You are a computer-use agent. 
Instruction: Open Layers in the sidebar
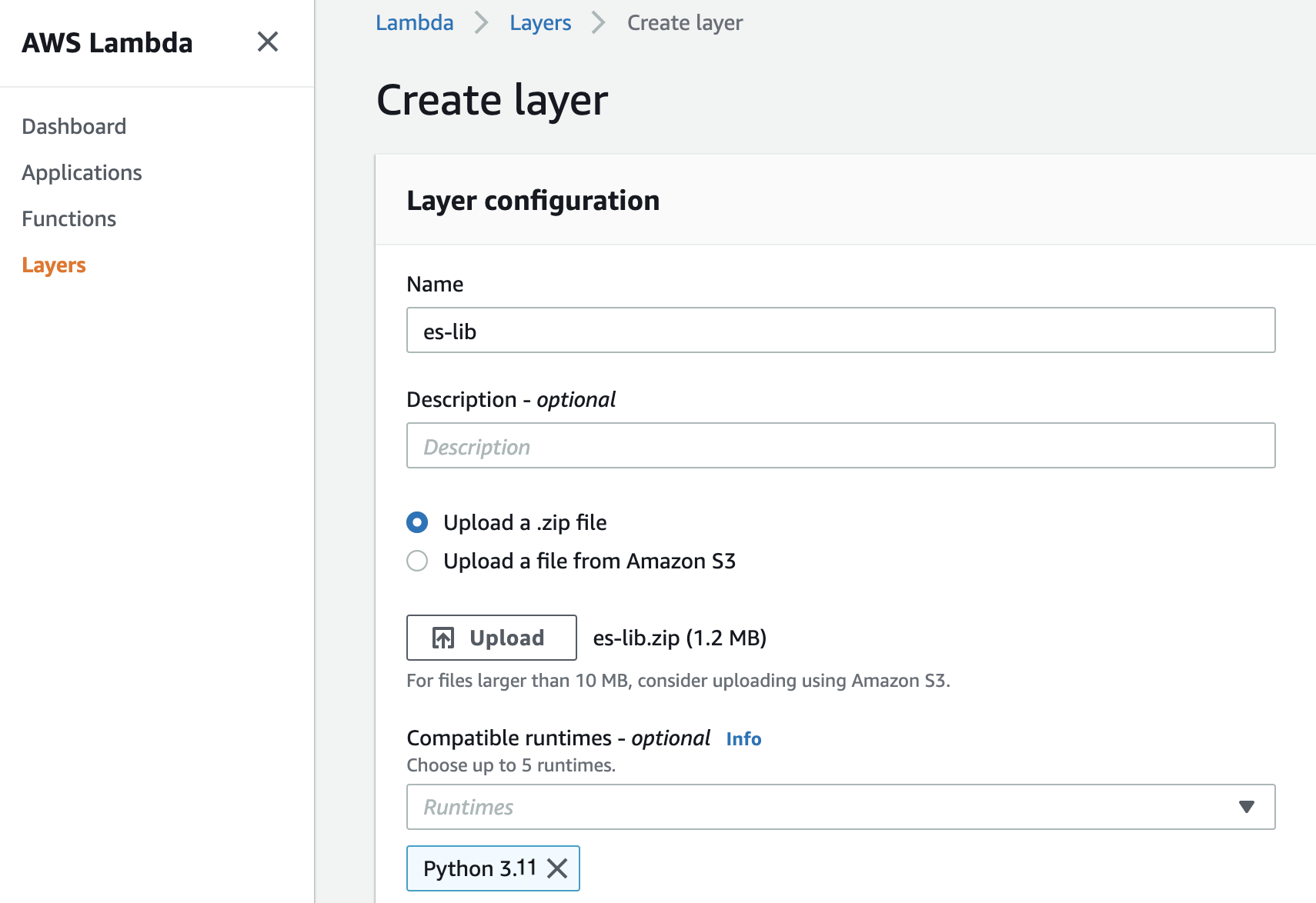54,265
